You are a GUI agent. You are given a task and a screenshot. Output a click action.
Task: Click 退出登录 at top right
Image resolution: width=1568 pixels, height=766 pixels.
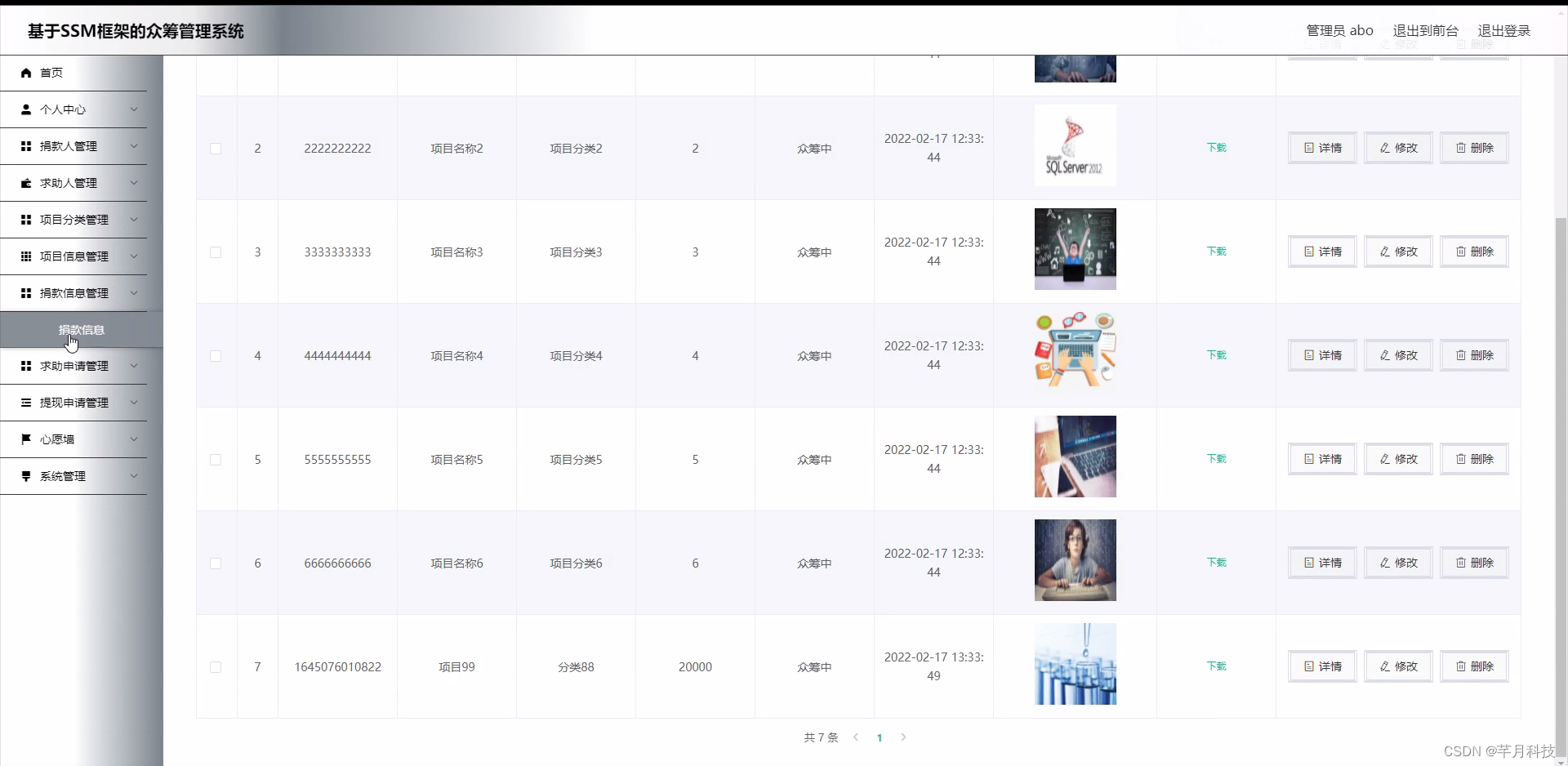1505,30
